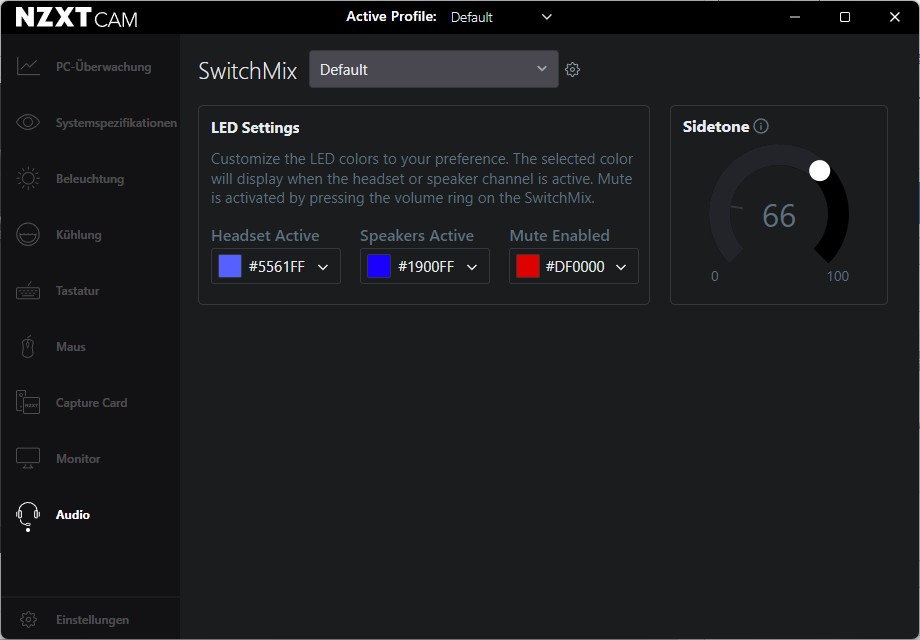Maximize the NZXT CAM window
The height and width of the screenshot is (640, 920).
845,17
